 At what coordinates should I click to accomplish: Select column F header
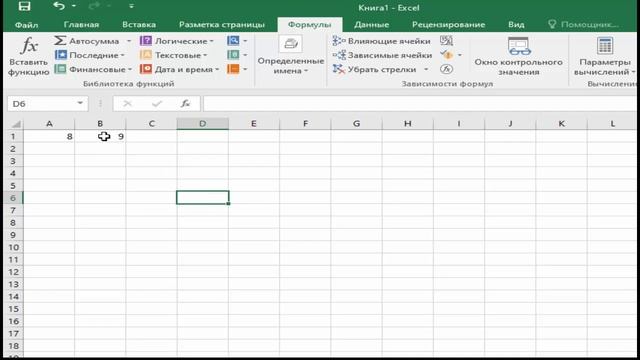pos(305,124)
